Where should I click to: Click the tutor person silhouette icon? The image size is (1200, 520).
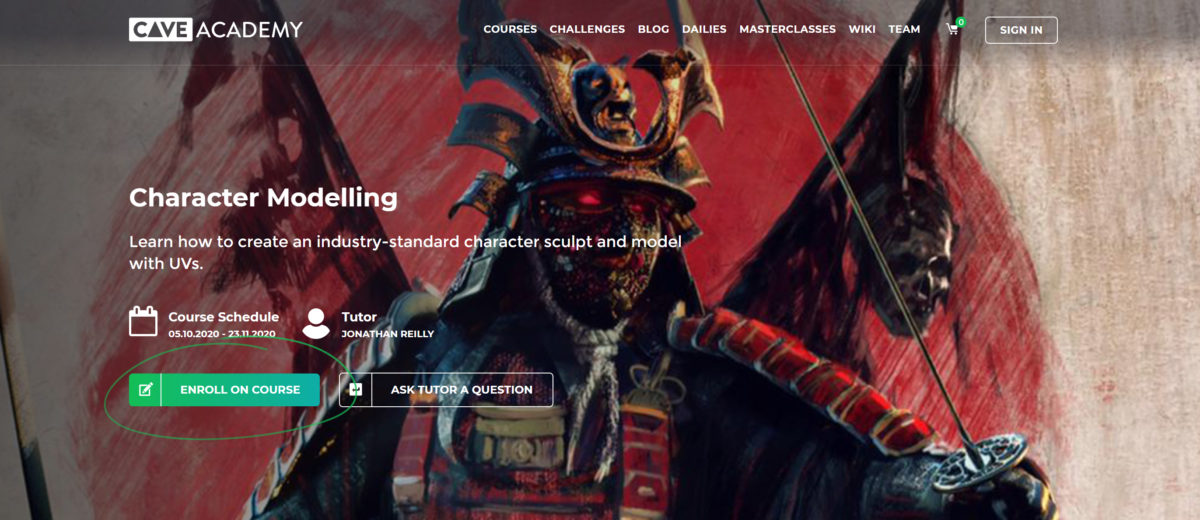(x=316, y=322)
